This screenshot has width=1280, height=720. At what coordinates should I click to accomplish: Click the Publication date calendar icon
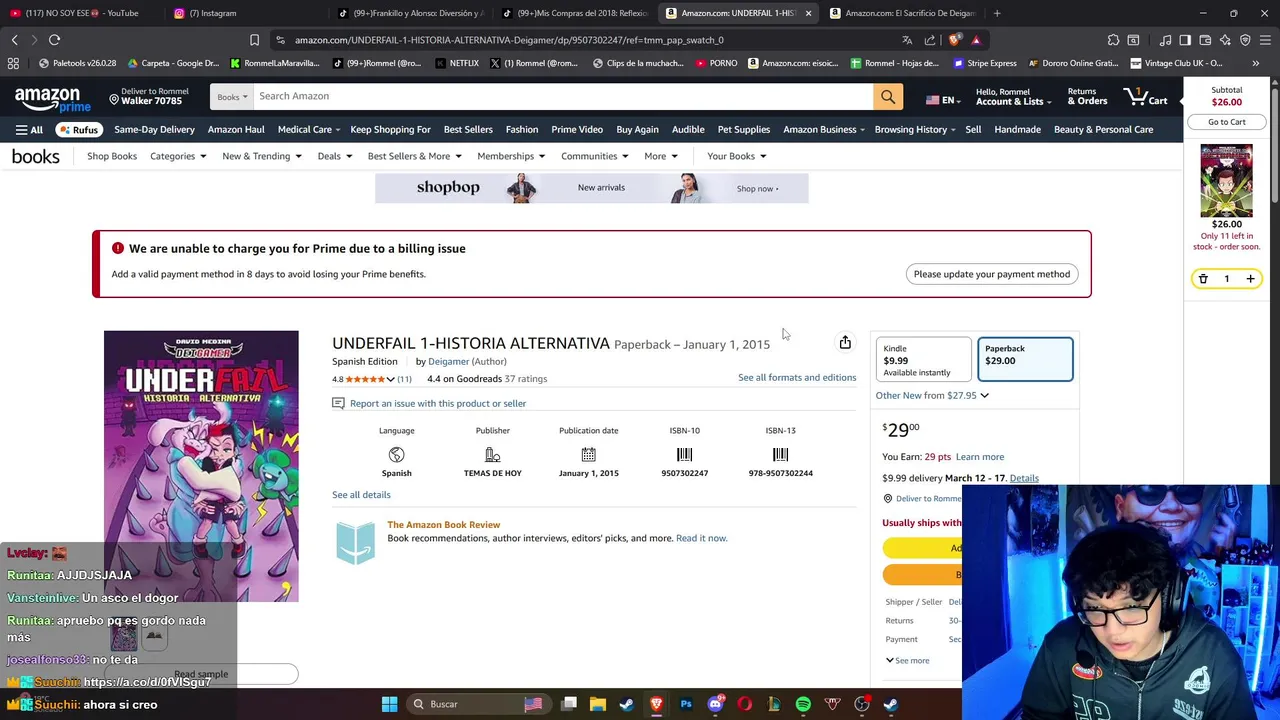coord(588,455)
